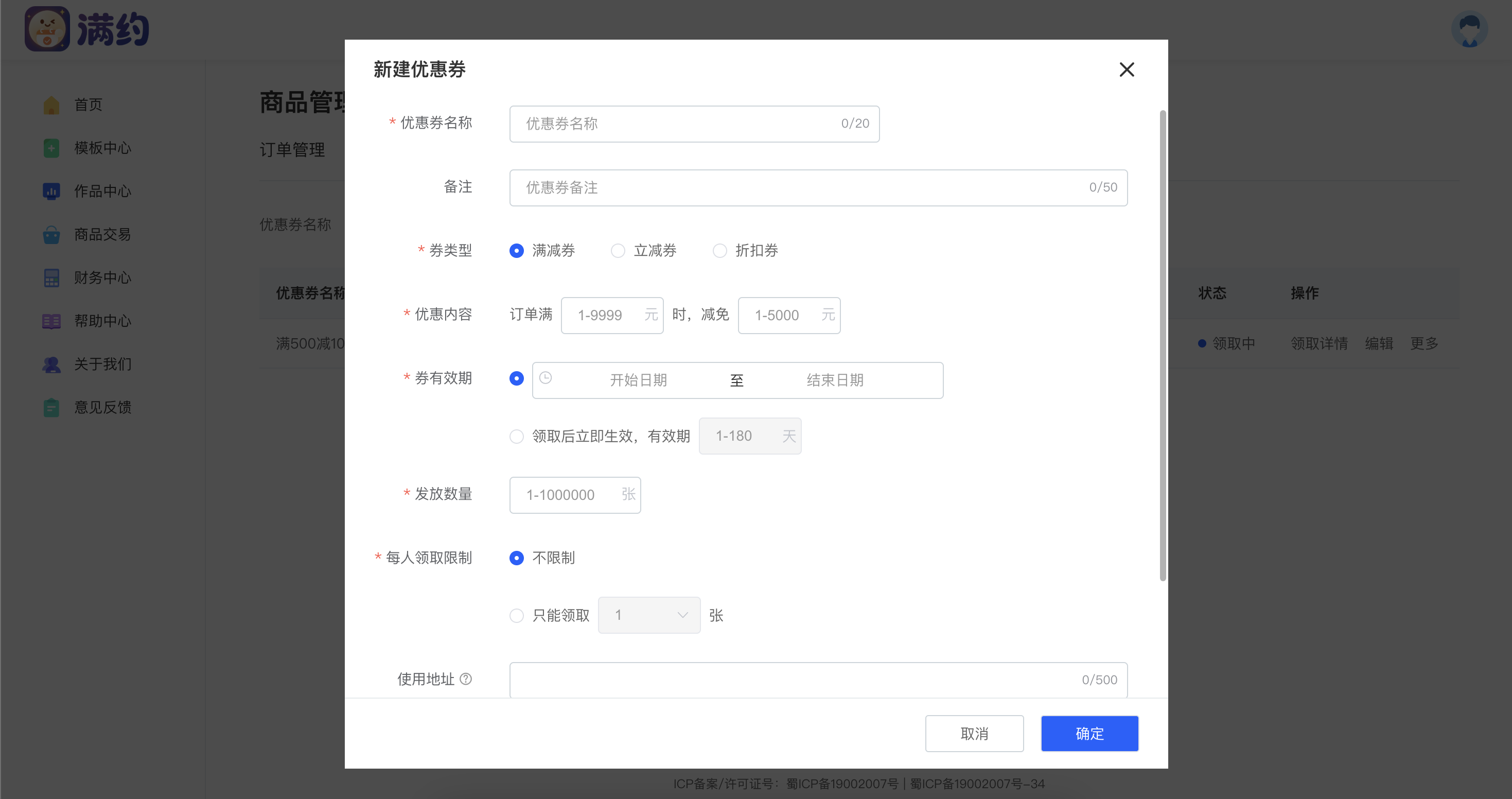Screen dimensions: 1512x799
Task: Click the 满约 logo icon
Action: coord(47,29)
